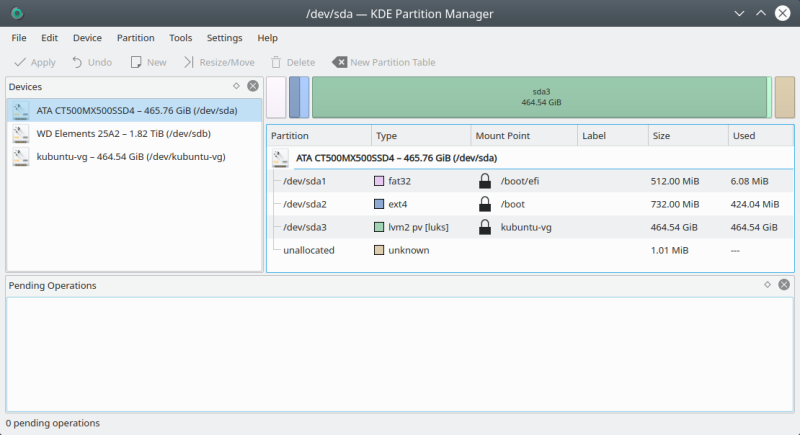Click the 1.01 MiB size cell
Image resolution: width=800 pixels, height=435 pixels.
click(x=669, y=250)
